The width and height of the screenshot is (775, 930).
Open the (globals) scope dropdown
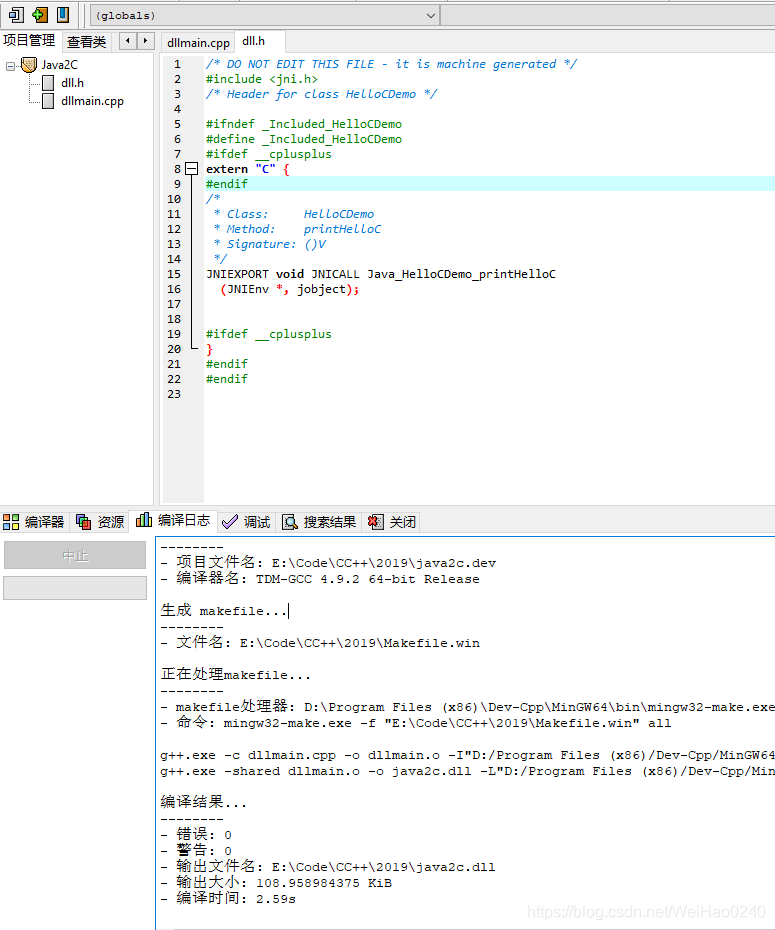click(265, 15)
